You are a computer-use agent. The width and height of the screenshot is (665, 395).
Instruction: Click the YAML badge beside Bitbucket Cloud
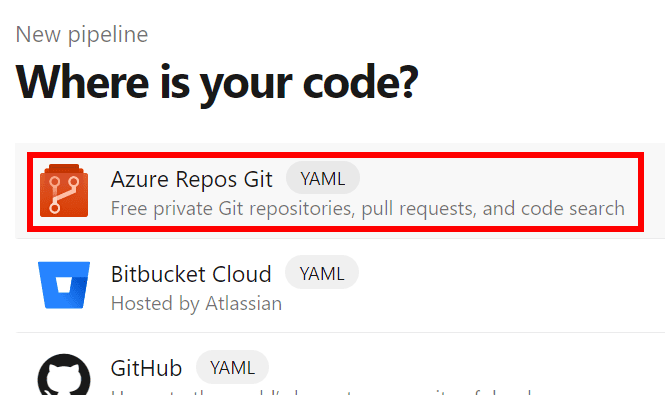coord(322,273)
